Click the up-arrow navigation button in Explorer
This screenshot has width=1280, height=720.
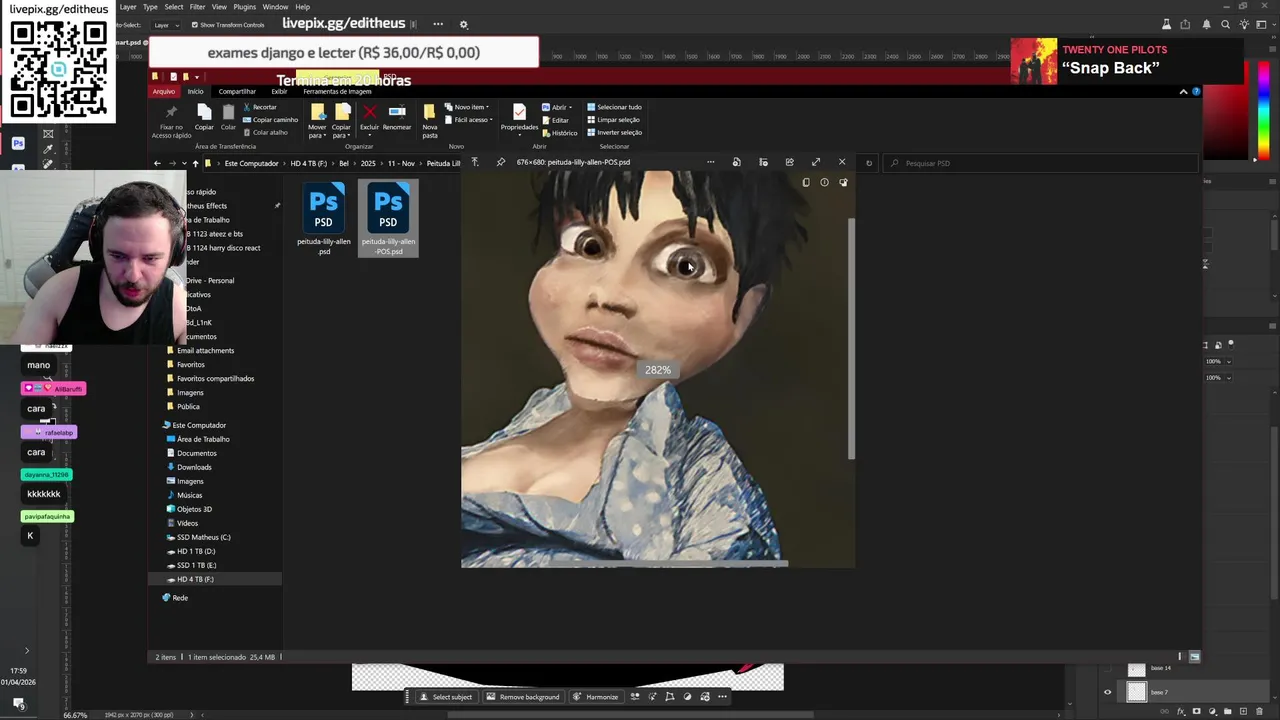click(195, 163)
